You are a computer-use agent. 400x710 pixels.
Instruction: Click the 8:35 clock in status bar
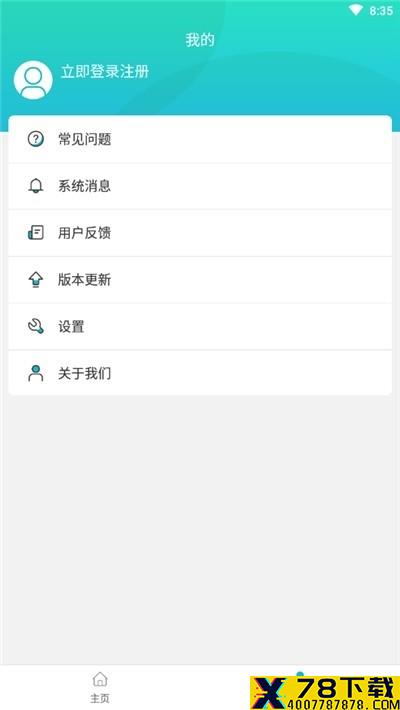[x=381, y=11]
